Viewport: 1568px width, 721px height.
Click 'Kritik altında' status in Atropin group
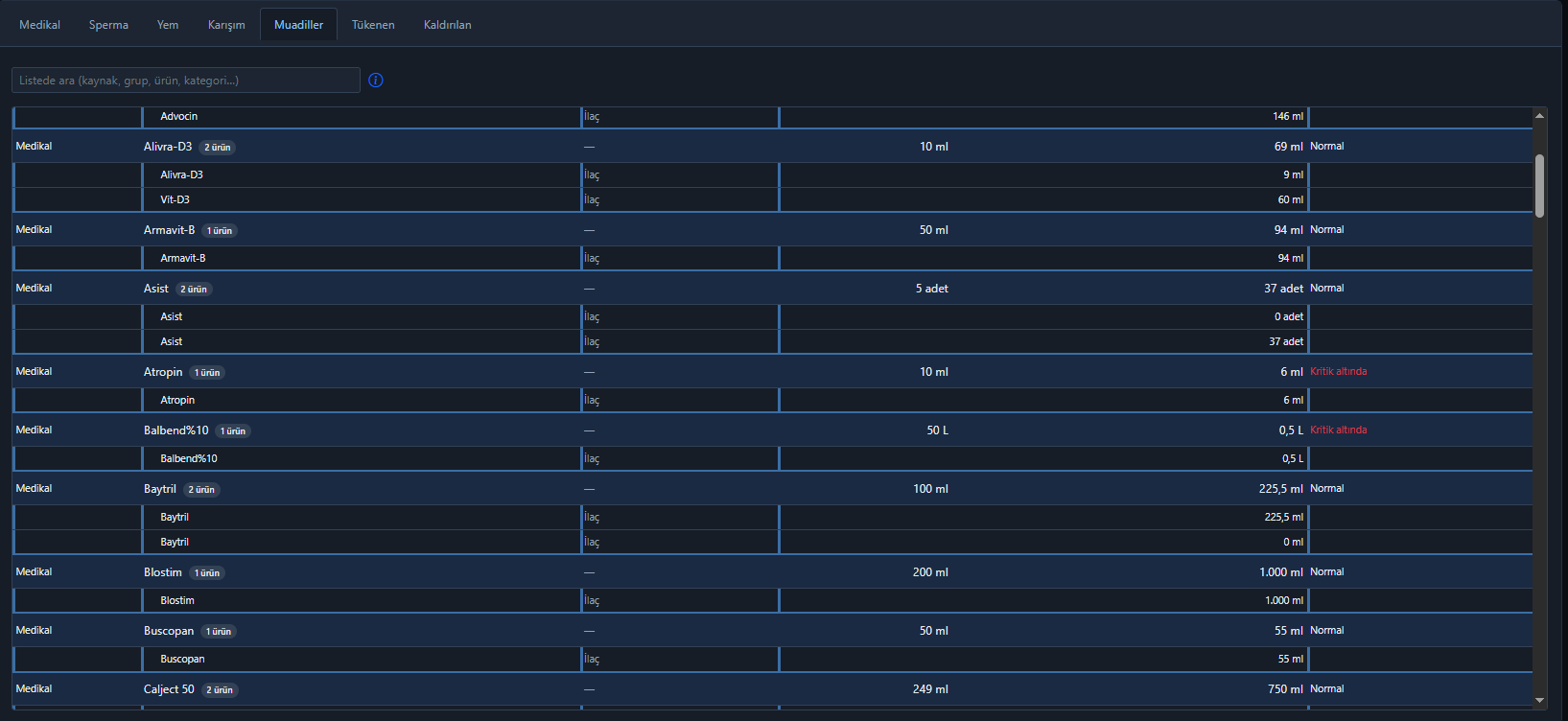click(1339, 372)
